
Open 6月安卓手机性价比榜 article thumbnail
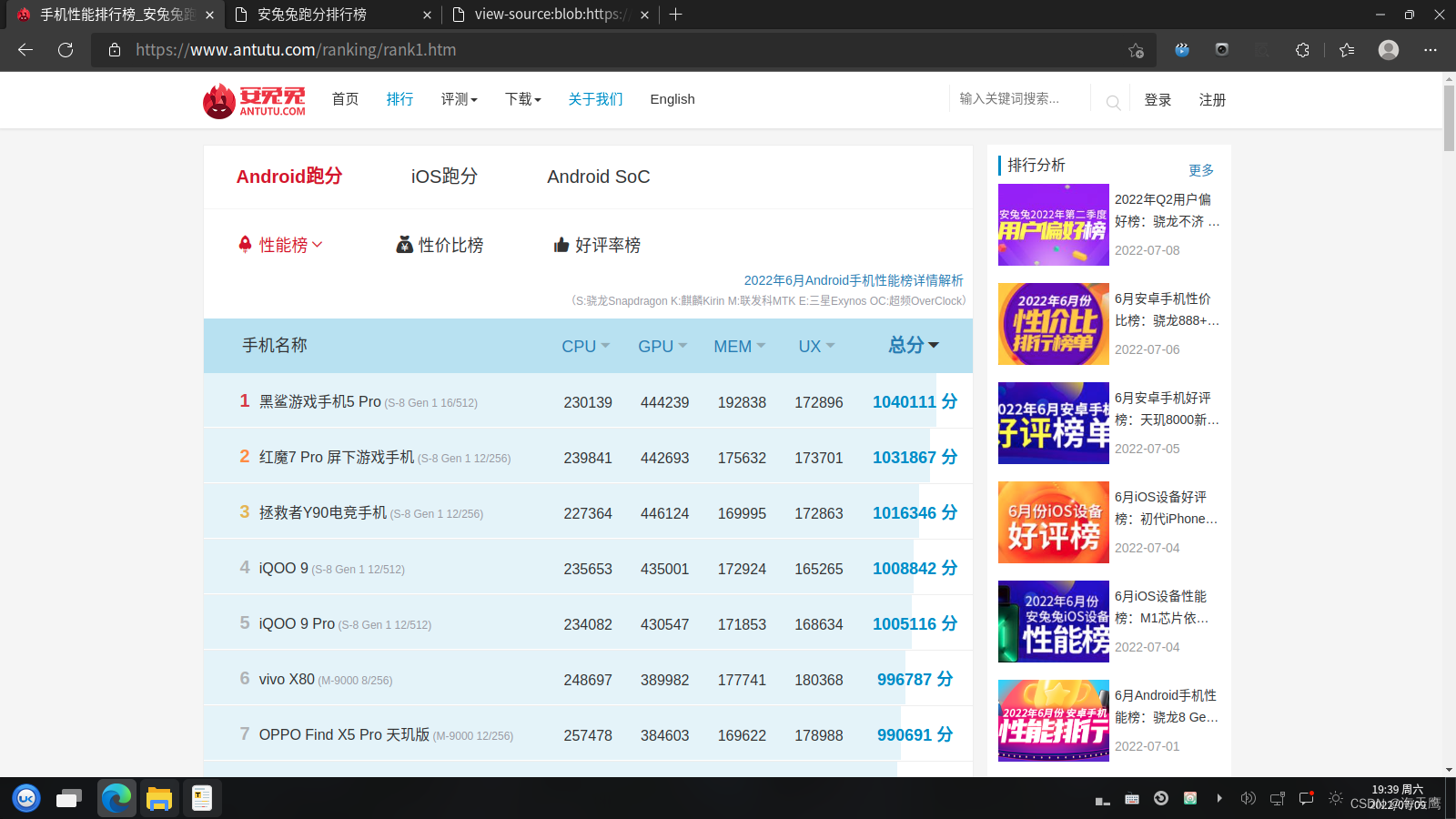pyautogui.click(x=1054, y=324)
